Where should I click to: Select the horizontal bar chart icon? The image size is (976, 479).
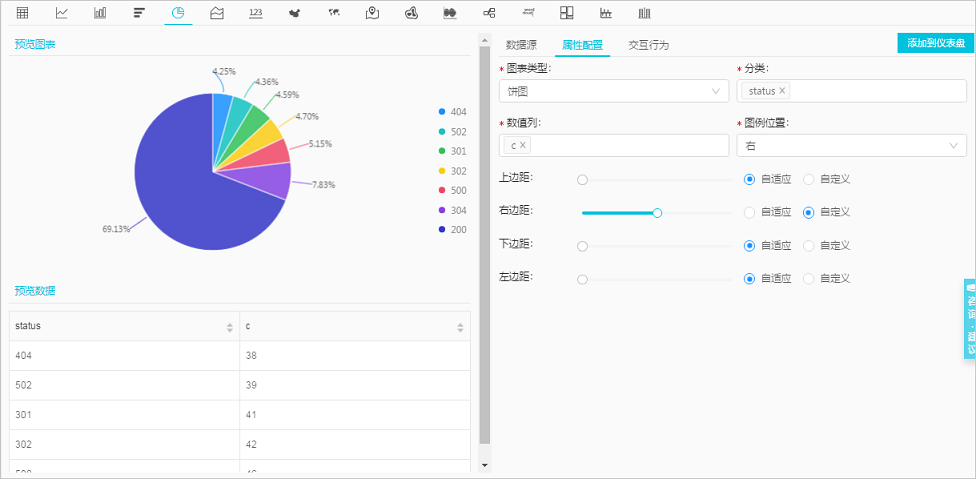(139, 12)
